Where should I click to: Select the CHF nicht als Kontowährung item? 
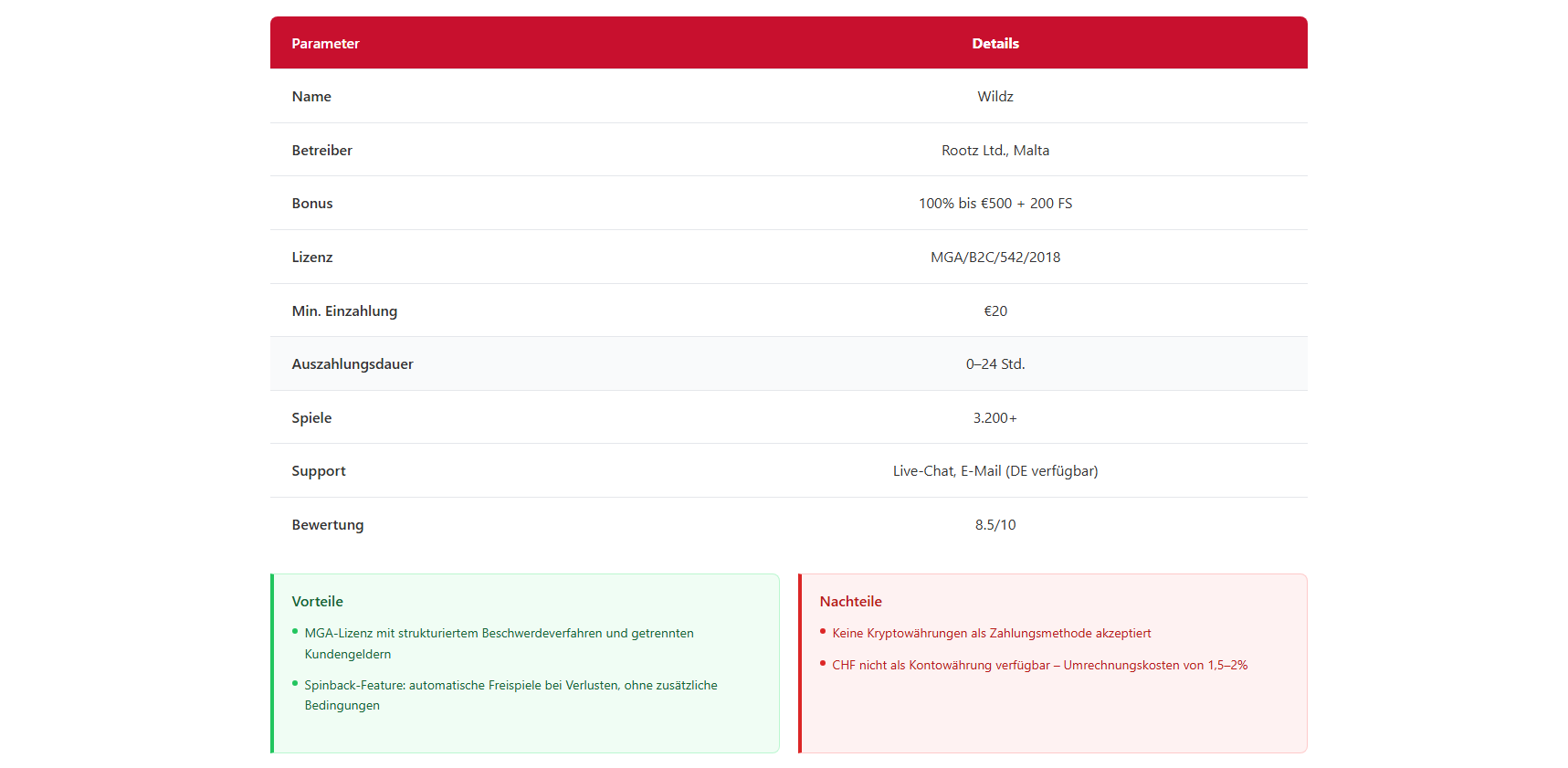(1039, 666)
